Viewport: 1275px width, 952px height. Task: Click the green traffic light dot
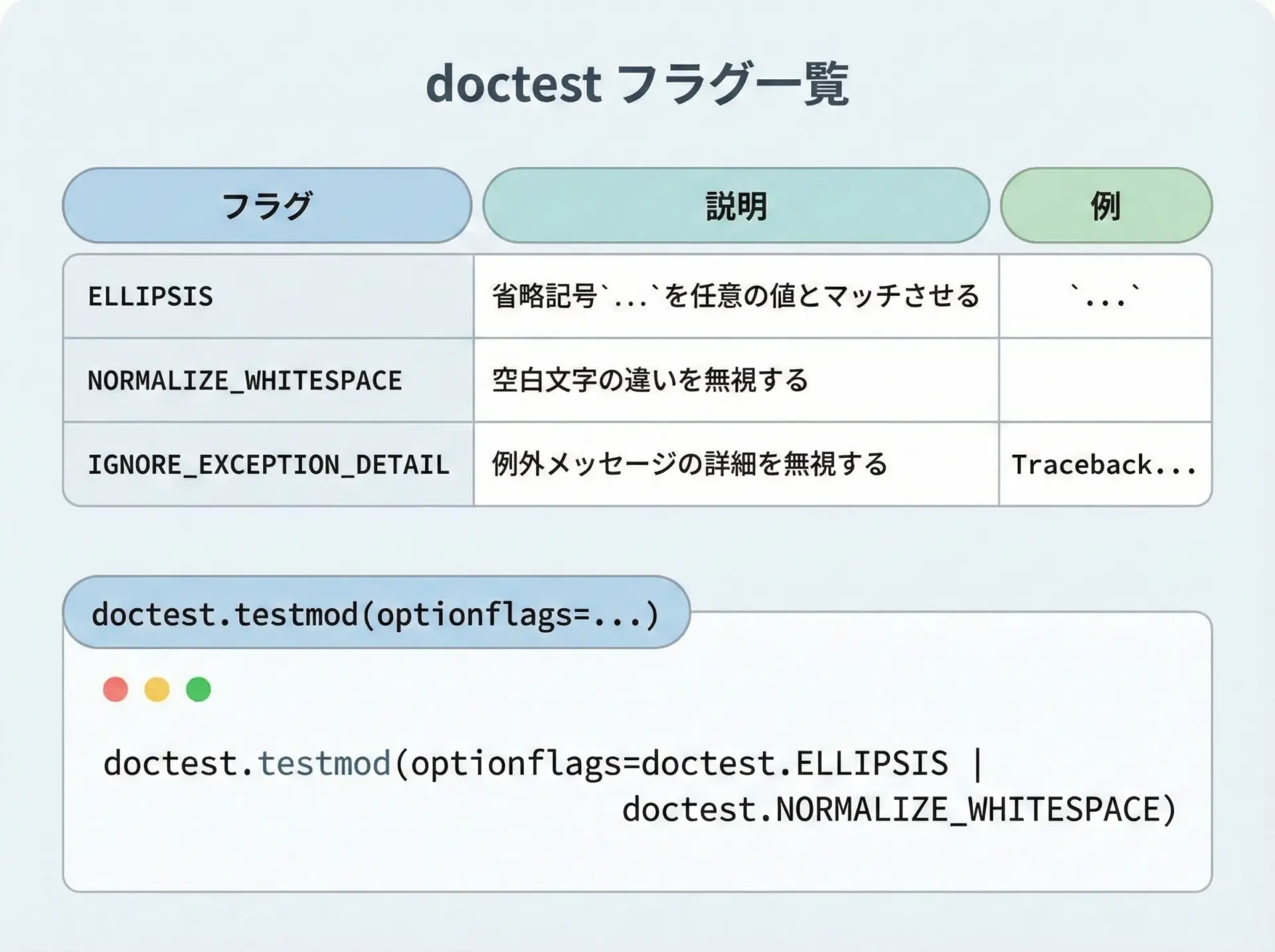199,689
